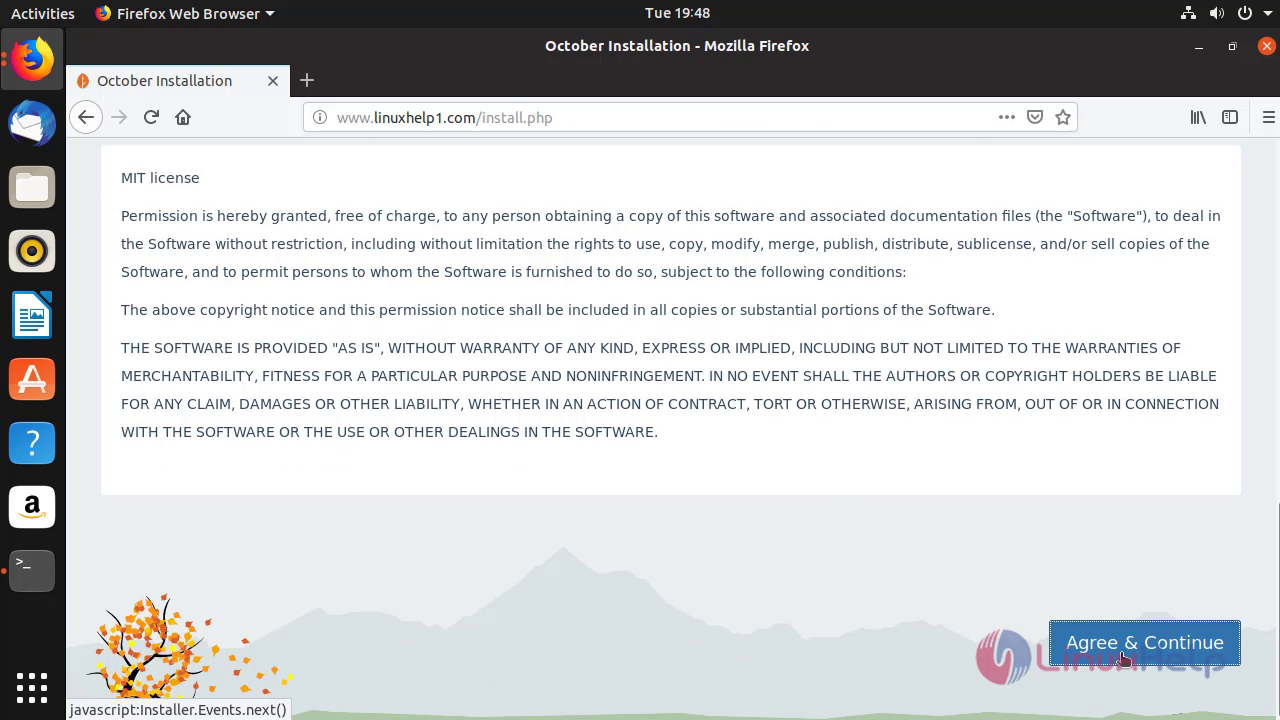
Task: Open the network status indicator
Action: [1188, 13]
